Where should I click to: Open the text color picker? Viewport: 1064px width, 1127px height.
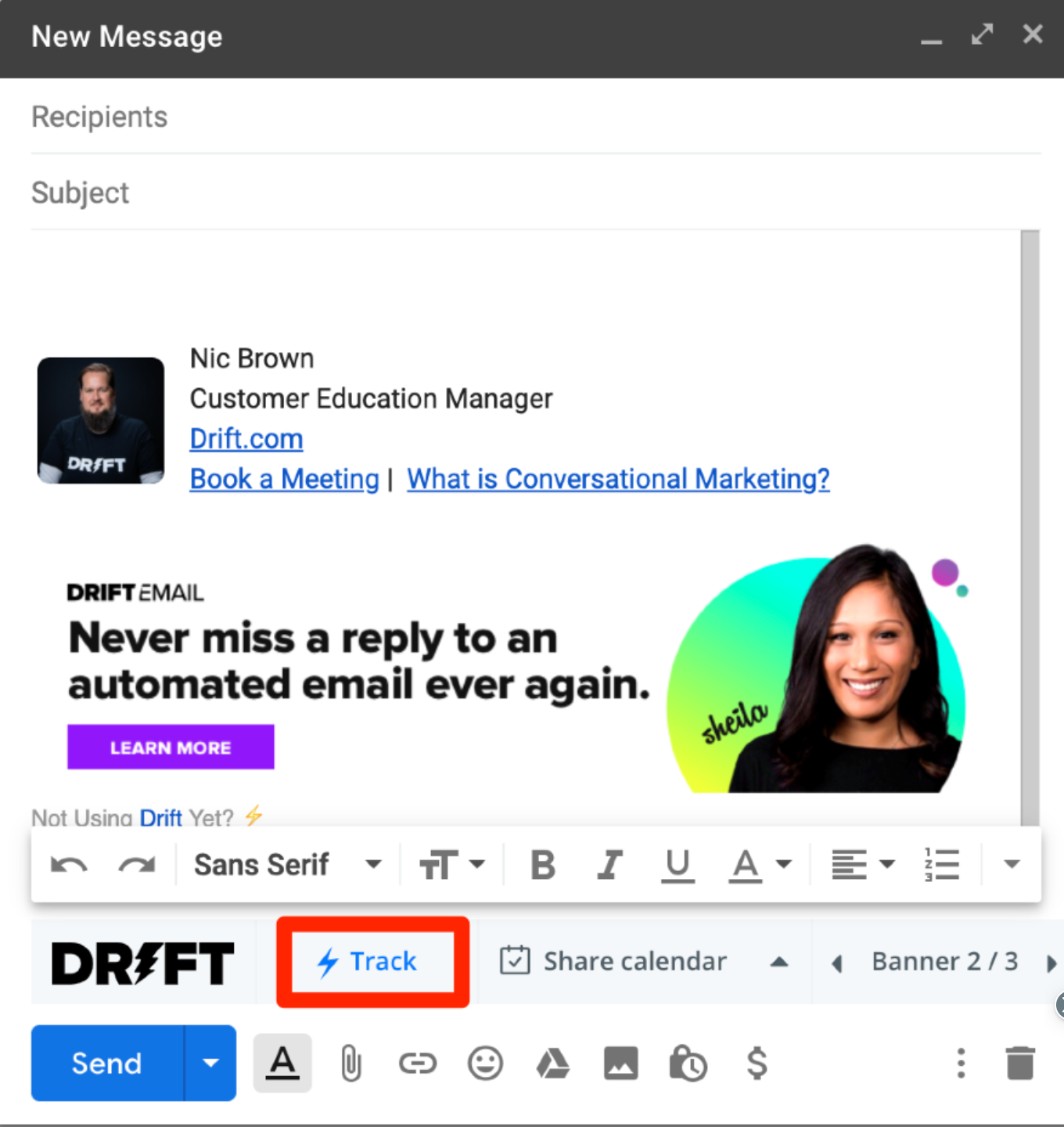[x=760, y=866]
